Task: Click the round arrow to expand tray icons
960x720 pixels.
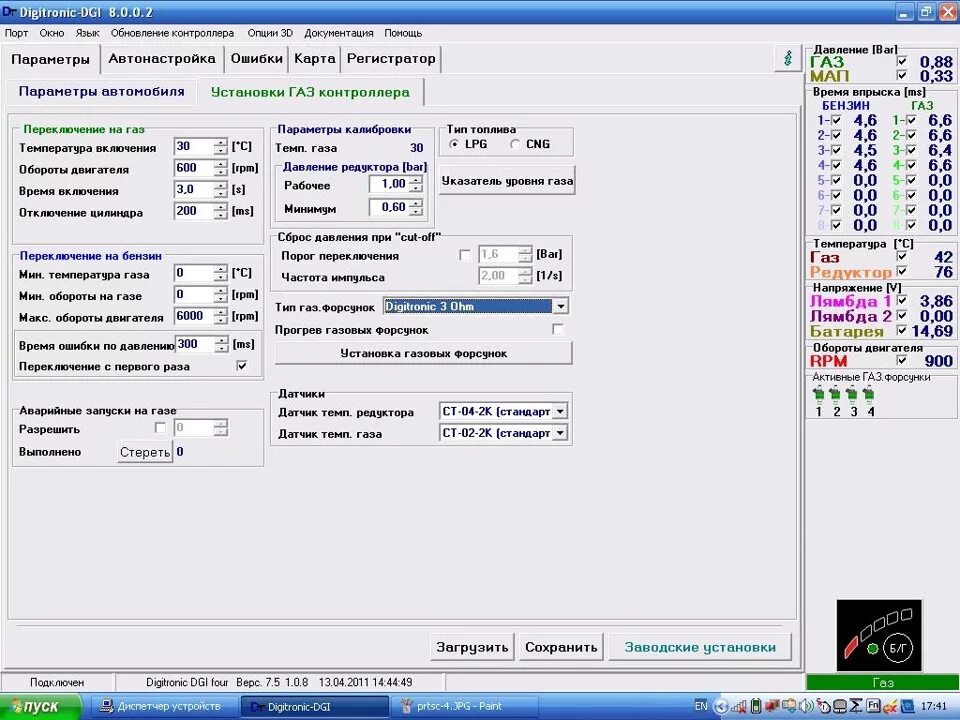Action: tap(721, 707)
